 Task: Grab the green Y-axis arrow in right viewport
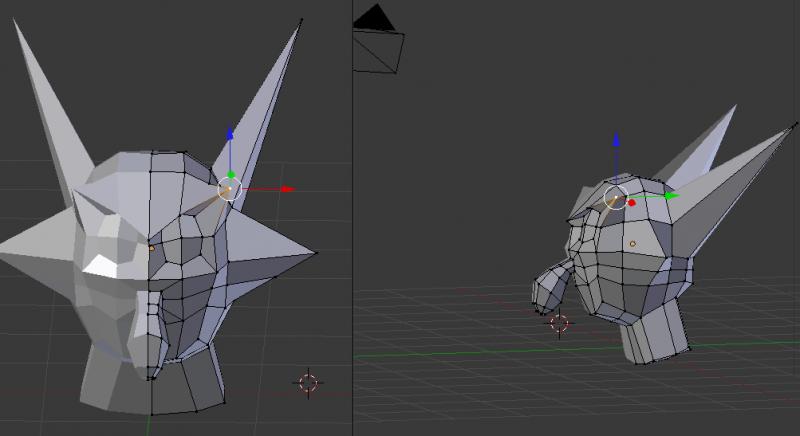pos(671,196)
